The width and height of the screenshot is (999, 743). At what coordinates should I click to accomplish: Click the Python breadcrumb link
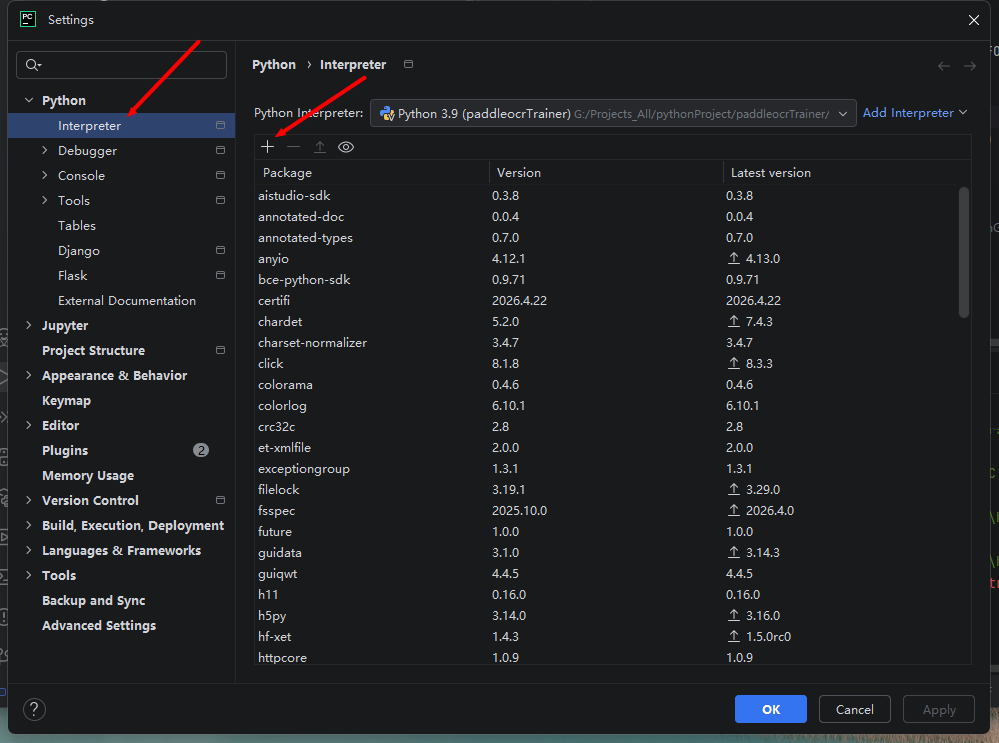coord(274,64)
